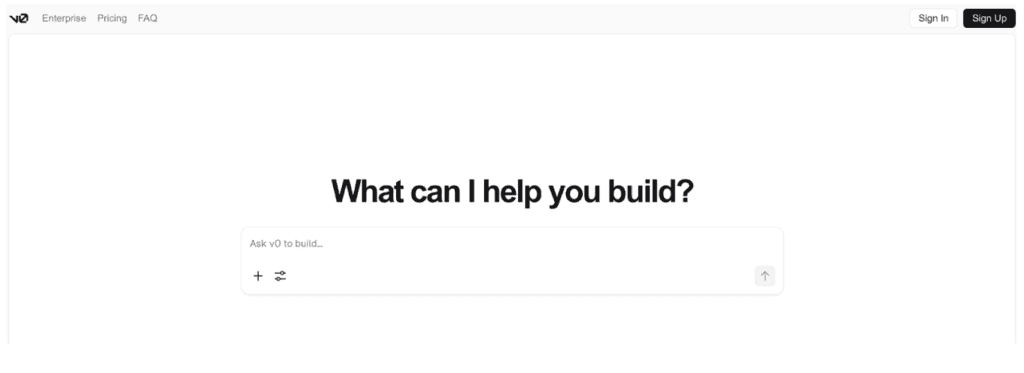Click the plus icon to add attachment
The image size is (1024, 373).
258,276
